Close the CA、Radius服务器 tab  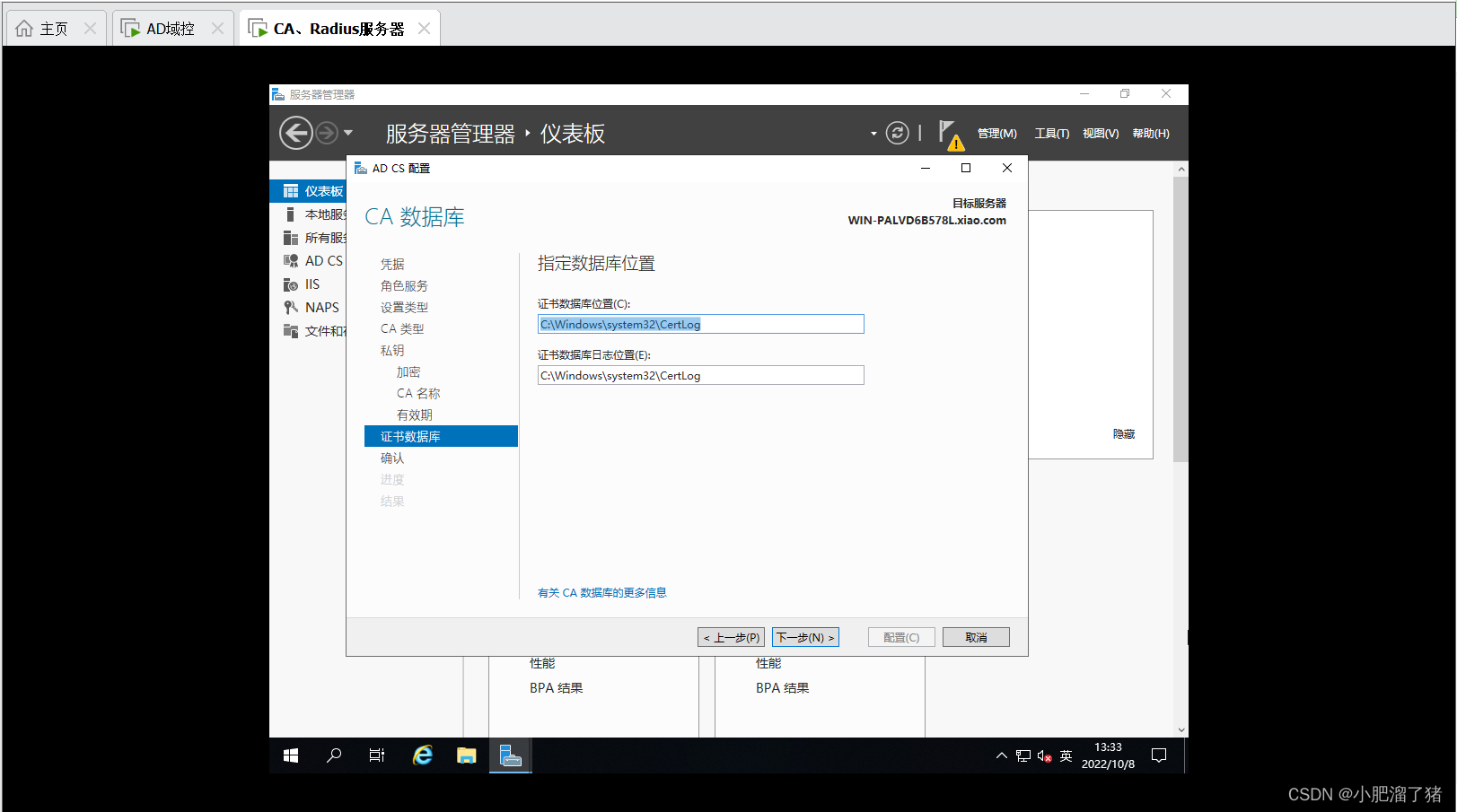424,29
